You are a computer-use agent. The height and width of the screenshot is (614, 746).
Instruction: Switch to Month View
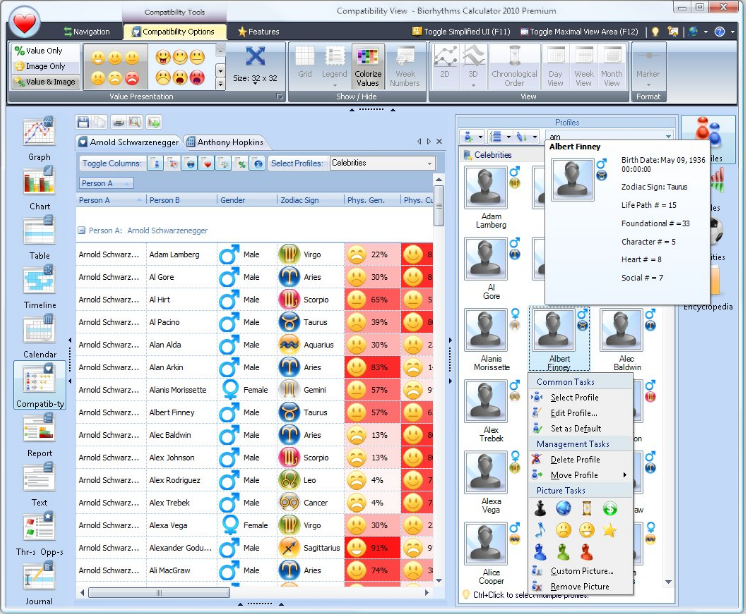[612, 65]
